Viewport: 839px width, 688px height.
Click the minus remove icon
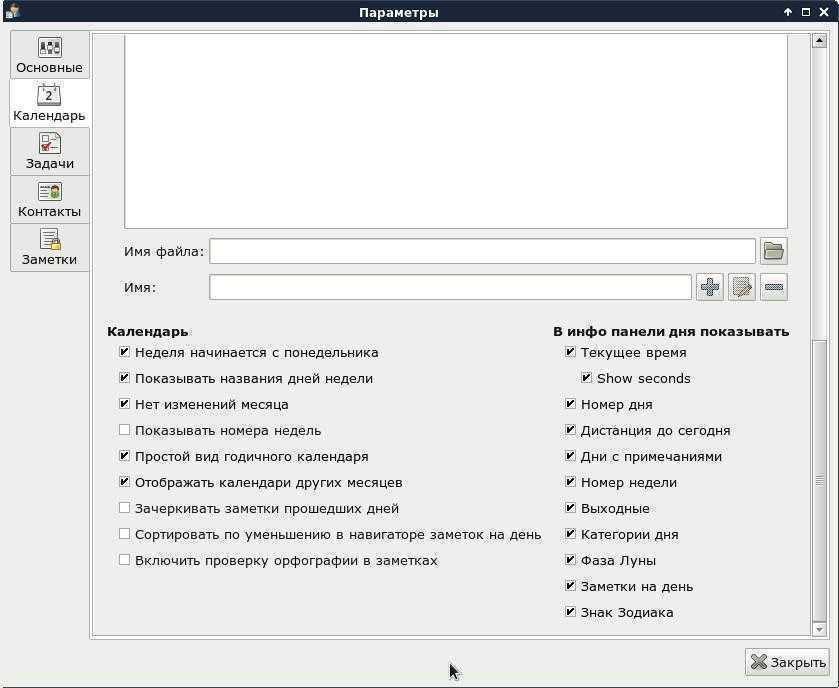774,287
